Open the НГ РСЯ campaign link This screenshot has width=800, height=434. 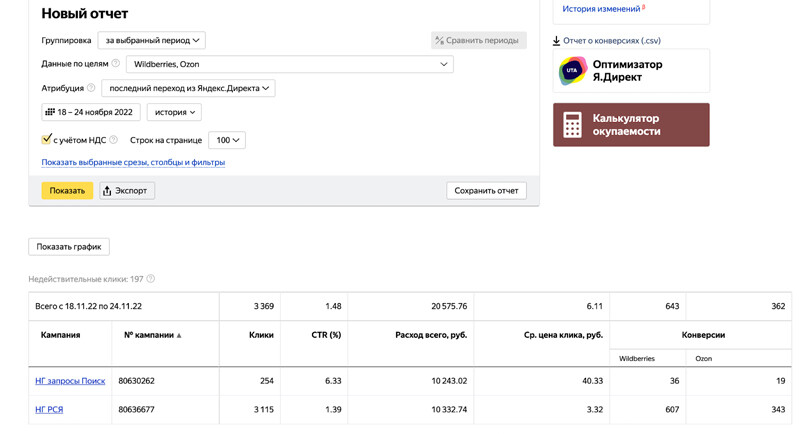49,410
